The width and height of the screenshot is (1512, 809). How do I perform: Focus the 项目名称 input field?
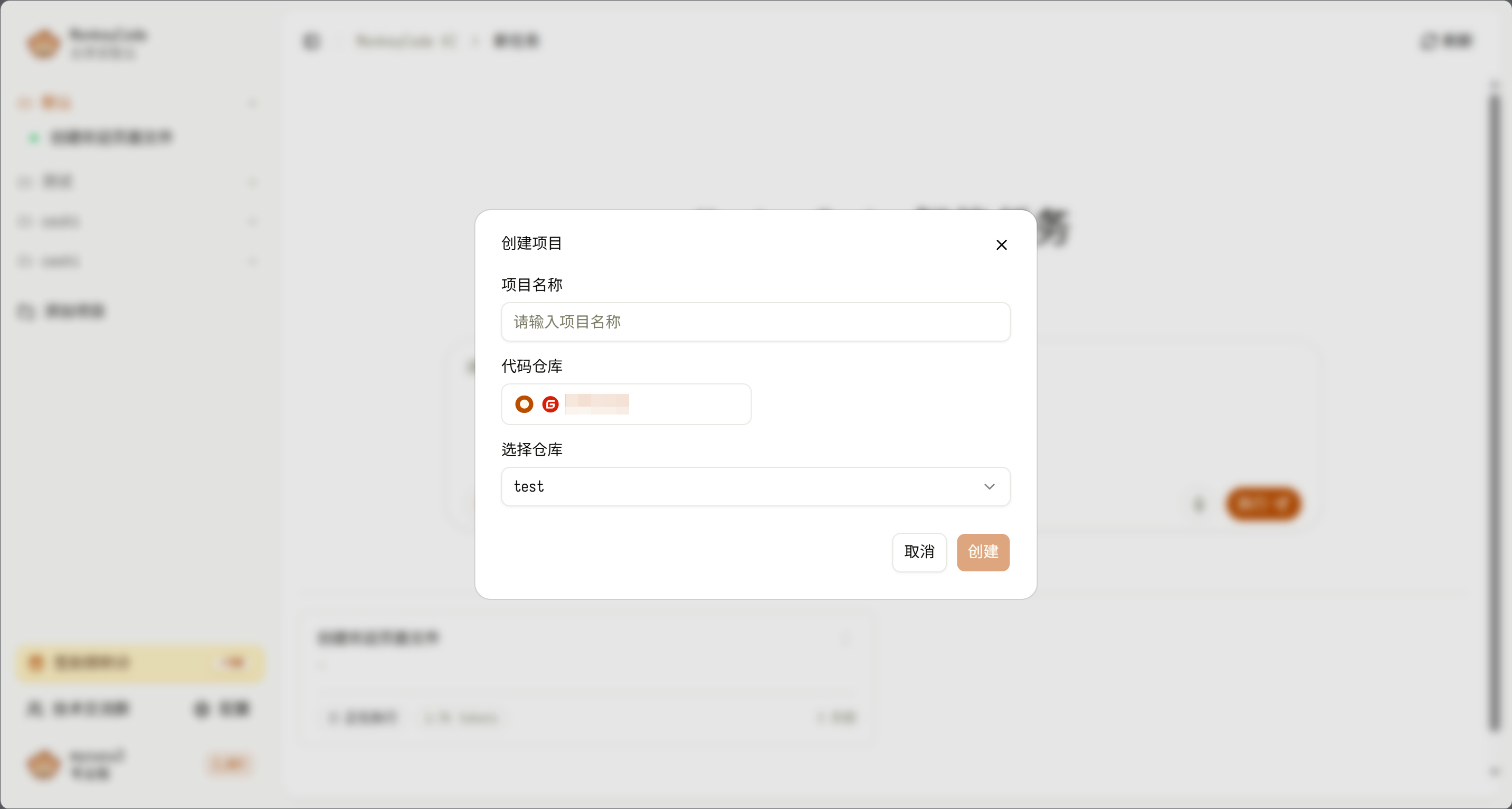[x=755, y=322]
